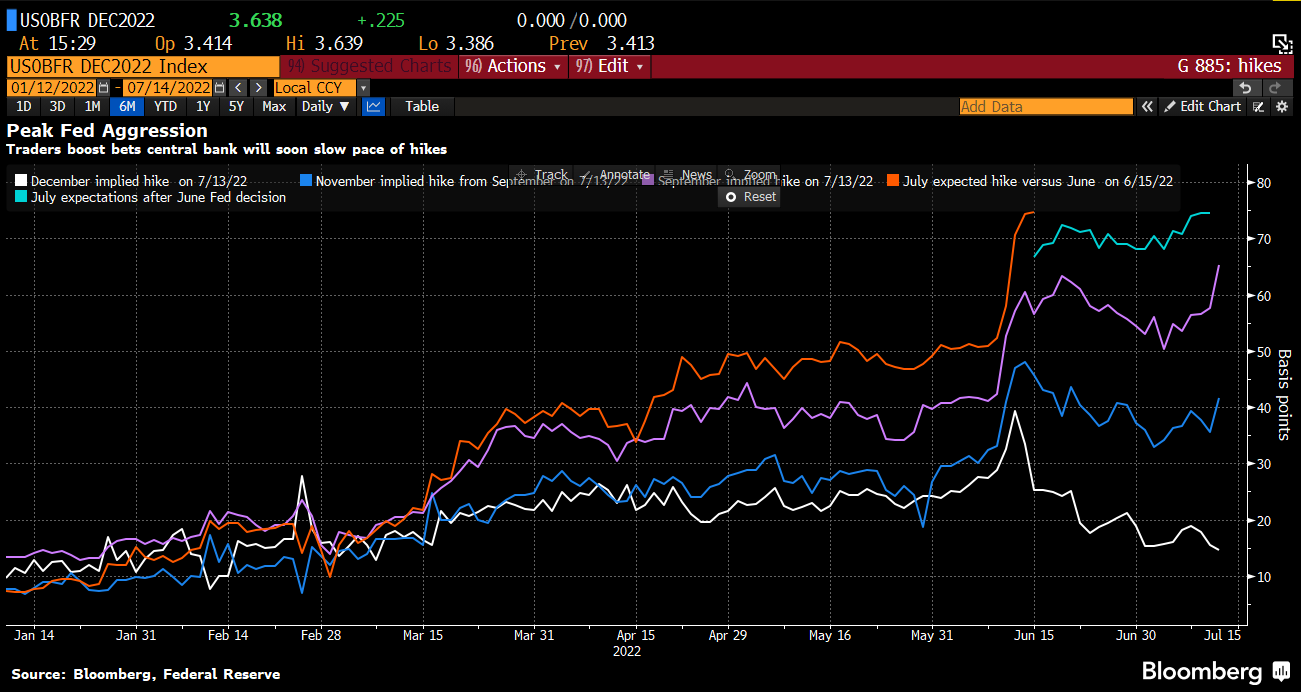This screenshot has height=692, width=1301.
Task: Click the undo arrow icon
Action: (1246, 88)
